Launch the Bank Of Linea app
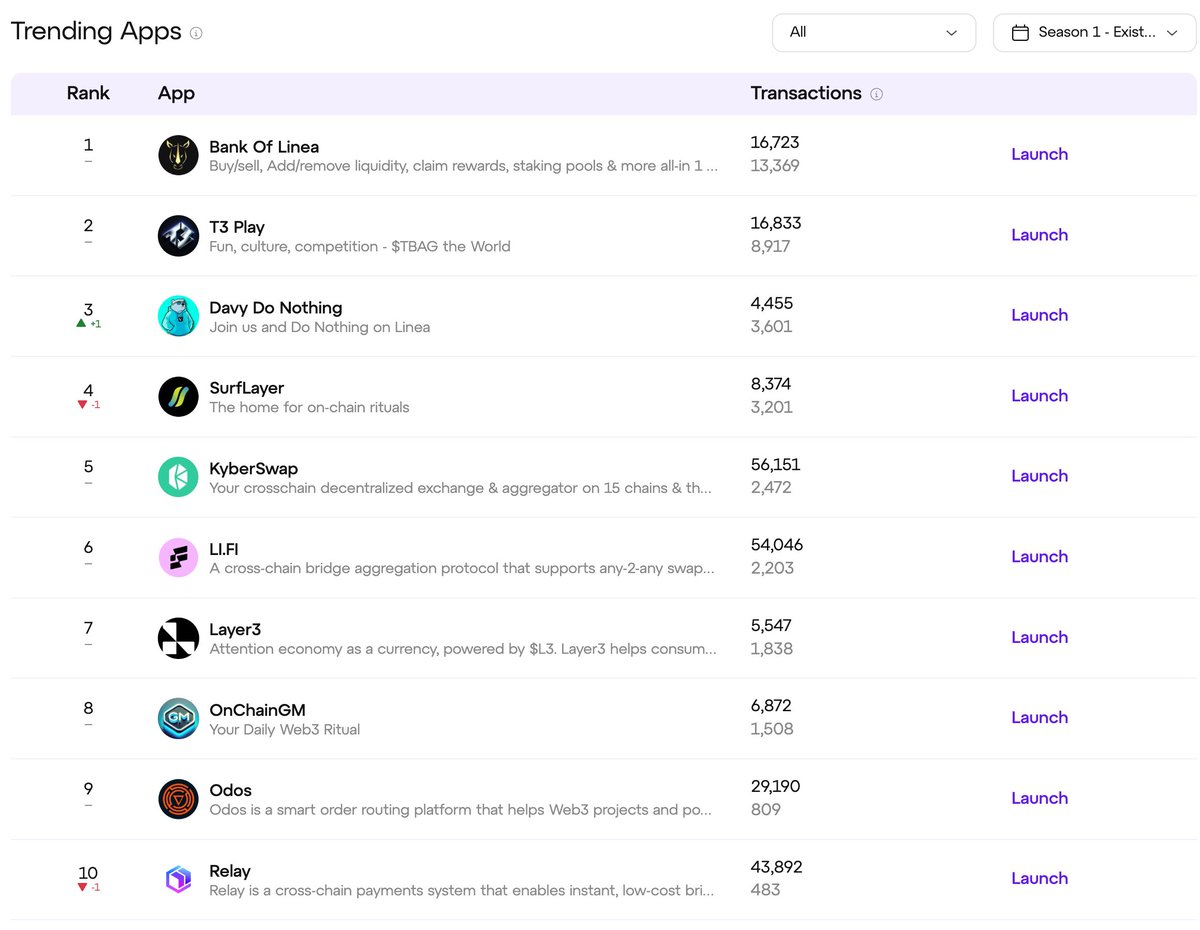1200x930 pixels. (x=1039, y=154)
